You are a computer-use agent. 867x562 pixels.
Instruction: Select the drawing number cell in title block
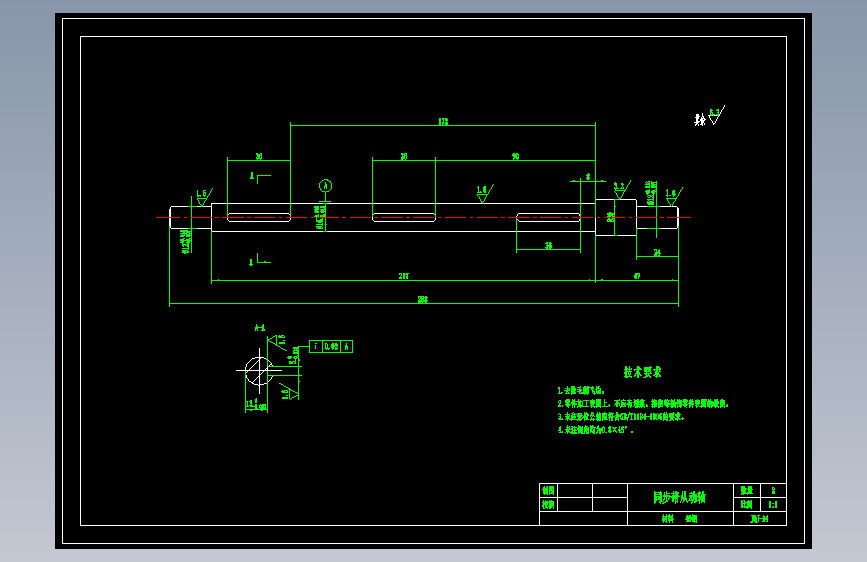760,518
